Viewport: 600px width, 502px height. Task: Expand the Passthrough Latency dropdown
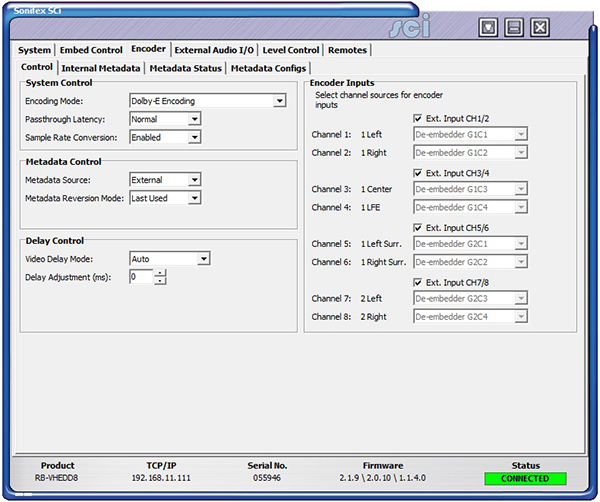click(194, 119)
